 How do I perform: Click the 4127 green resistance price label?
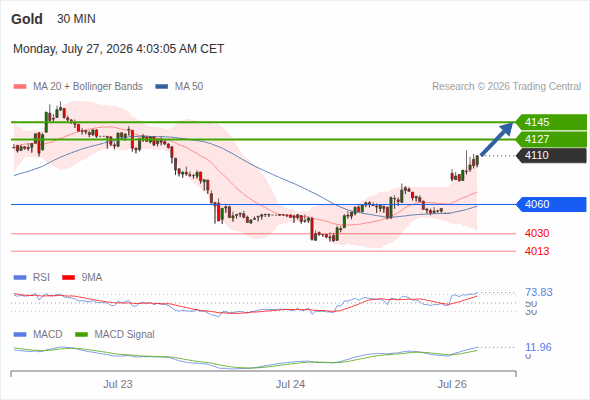pyautogui.click(x=551, y=139)
